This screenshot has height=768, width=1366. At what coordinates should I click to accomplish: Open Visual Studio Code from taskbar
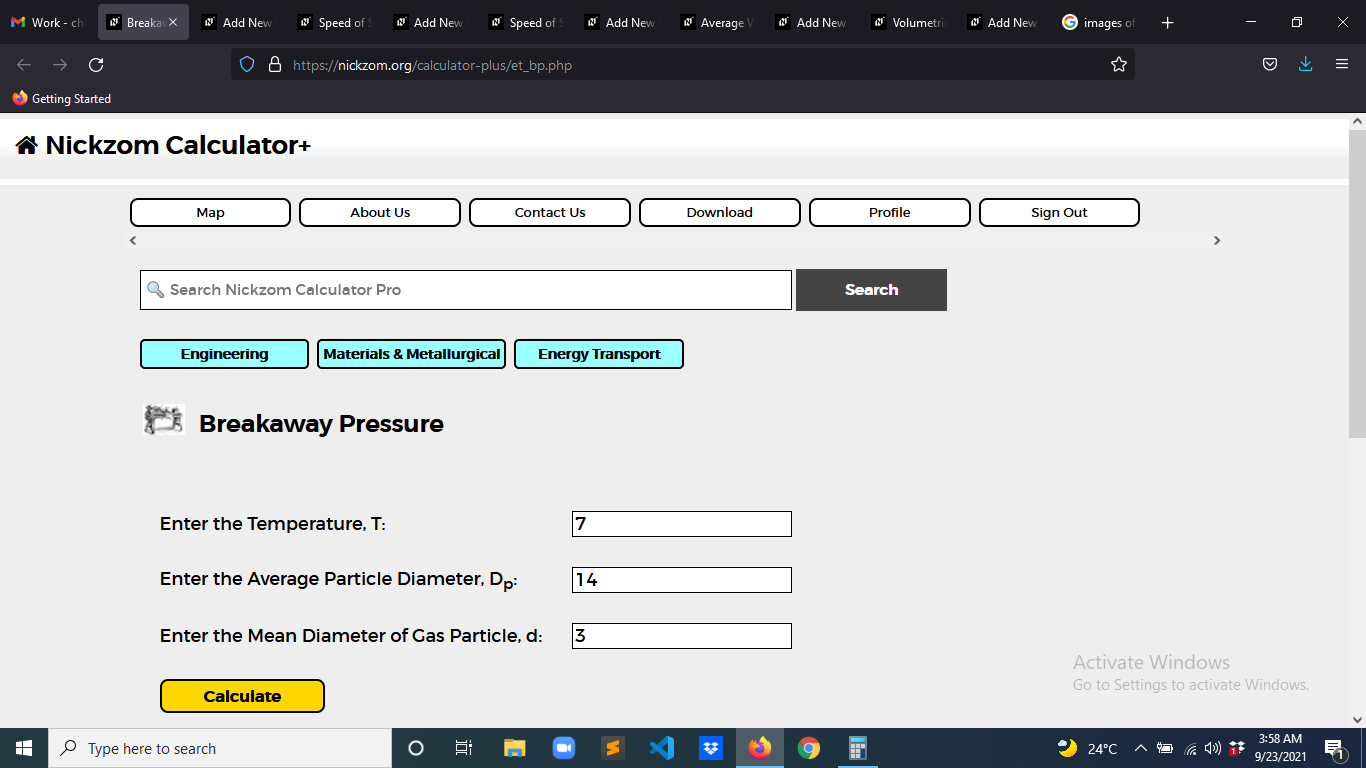pos(662,748)
